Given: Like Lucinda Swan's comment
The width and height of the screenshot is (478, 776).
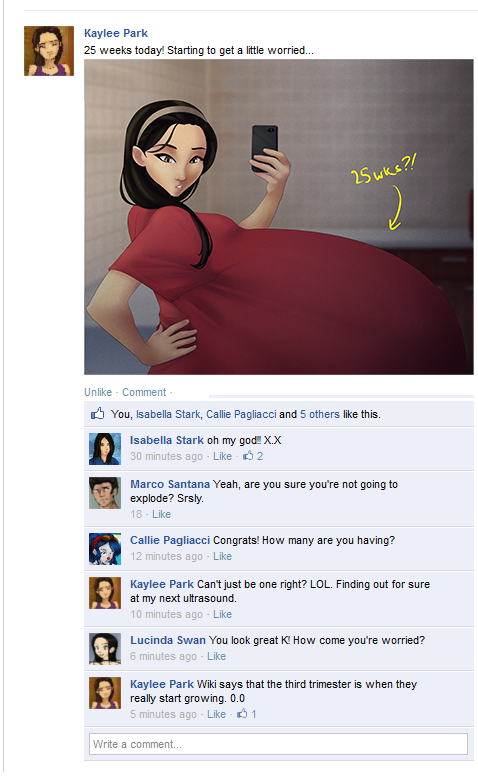Looking at the screenshot, I should pyautogui.click(x=216, y=656).
